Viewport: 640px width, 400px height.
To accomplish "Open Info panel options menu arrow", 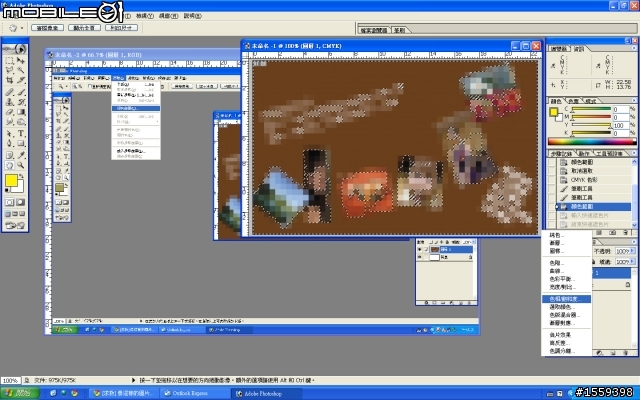I will point(634,48).
